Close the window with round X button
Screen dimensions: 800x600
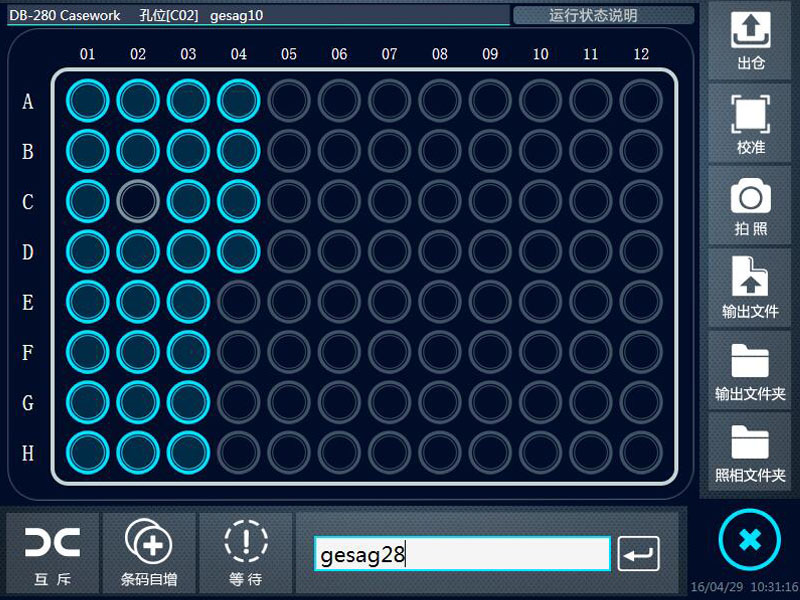point(749,540)
